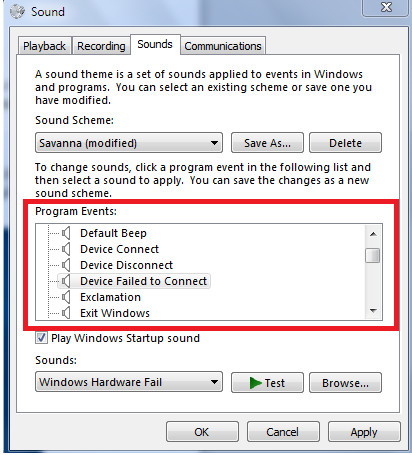Click the Sound icon in the title bar
This screenshot has height=455, width=412.
tap(17, 12)
